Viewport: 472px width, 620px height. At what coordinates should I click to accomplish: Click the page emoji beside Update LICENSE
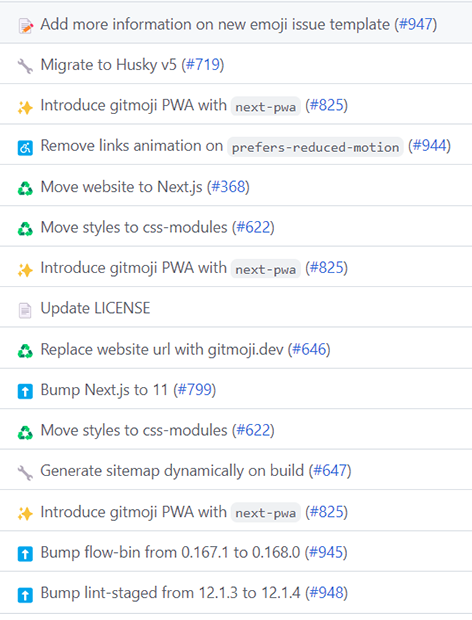coord(25,310)
